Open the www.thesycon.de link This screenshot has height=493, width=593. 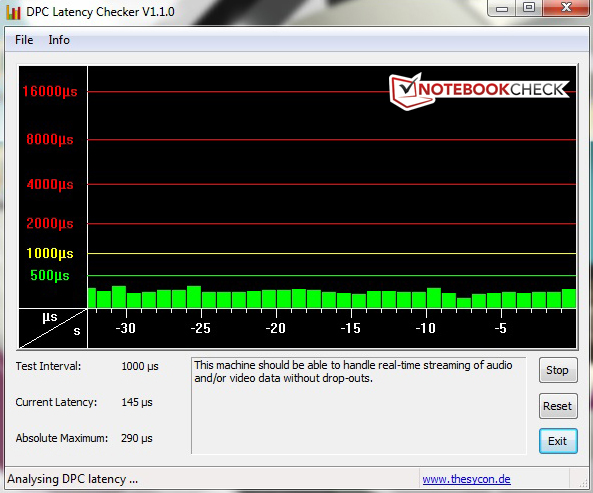(466, 479)
